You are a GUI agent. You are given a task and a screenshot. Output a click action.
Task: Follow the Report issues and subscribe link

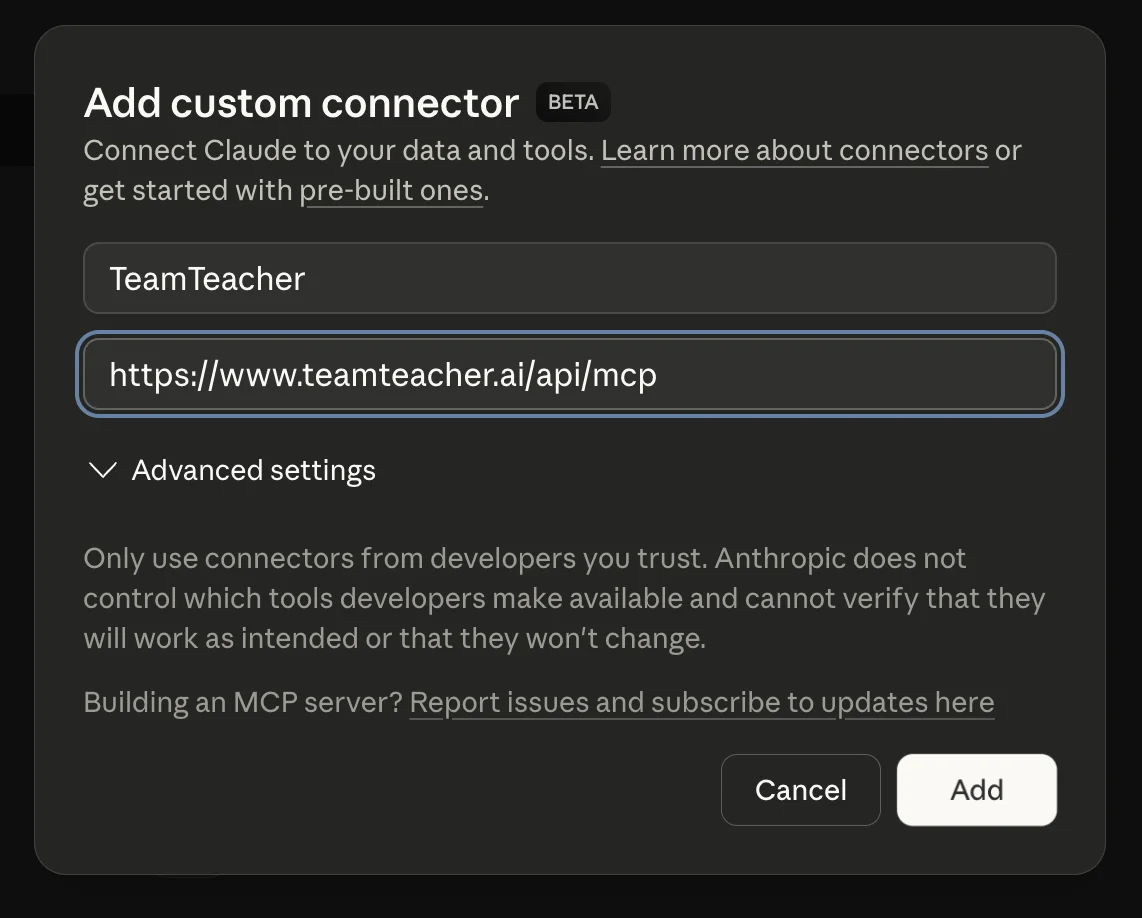(x=701, y=702)
